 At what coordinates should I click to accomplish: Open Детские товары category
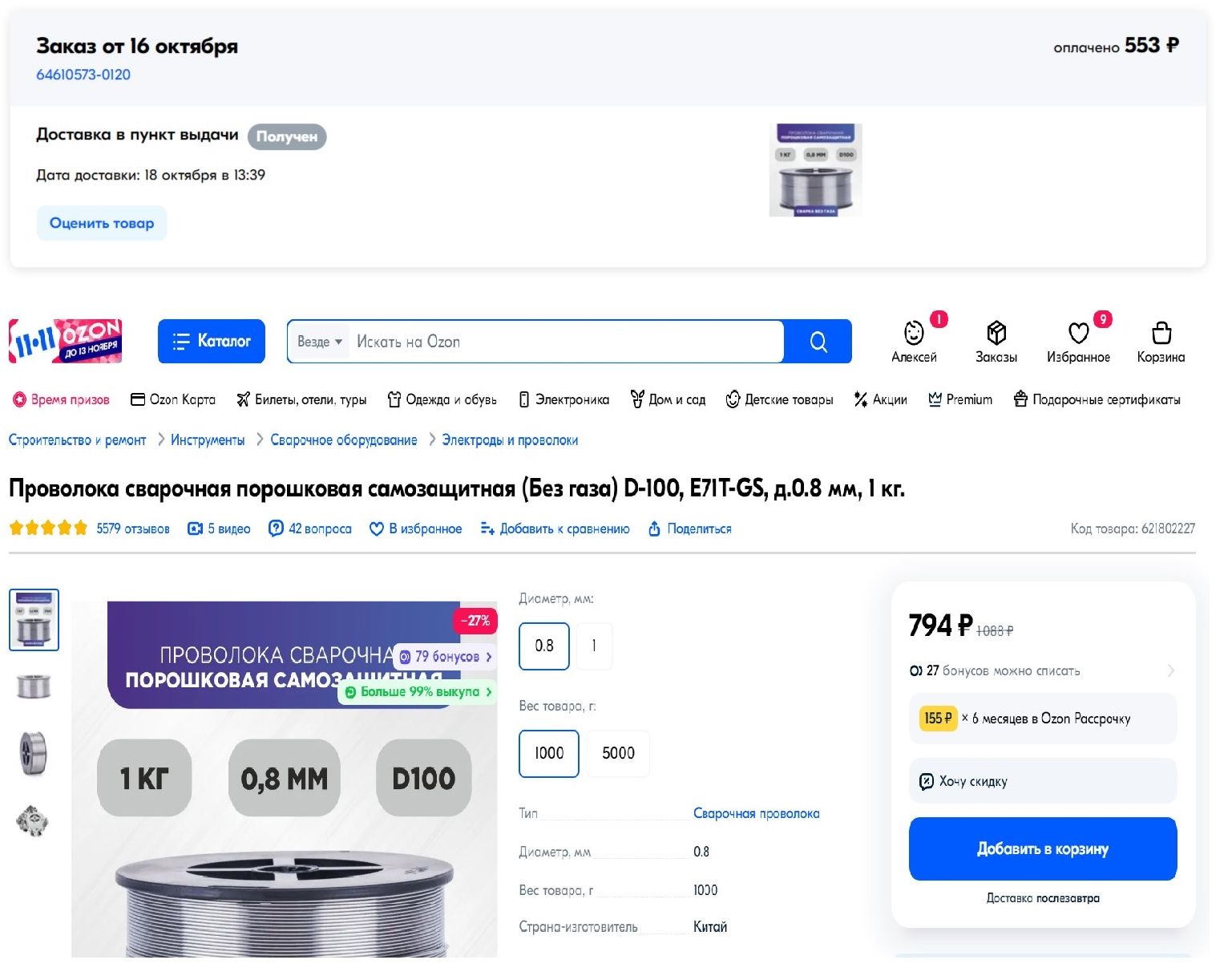779,399
